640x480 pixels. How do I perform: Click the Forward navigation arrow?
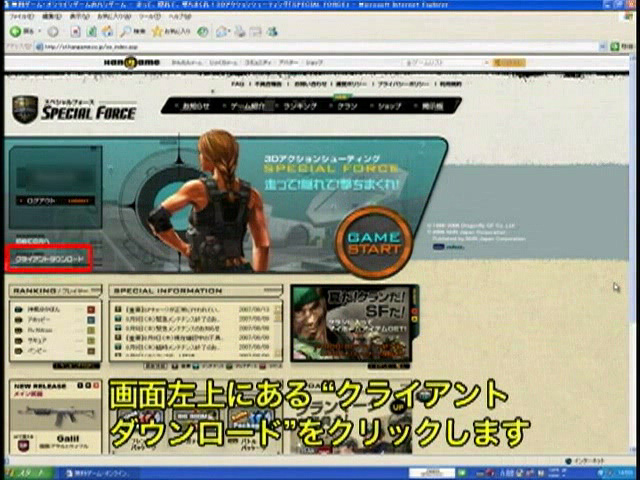coord(53,31)
